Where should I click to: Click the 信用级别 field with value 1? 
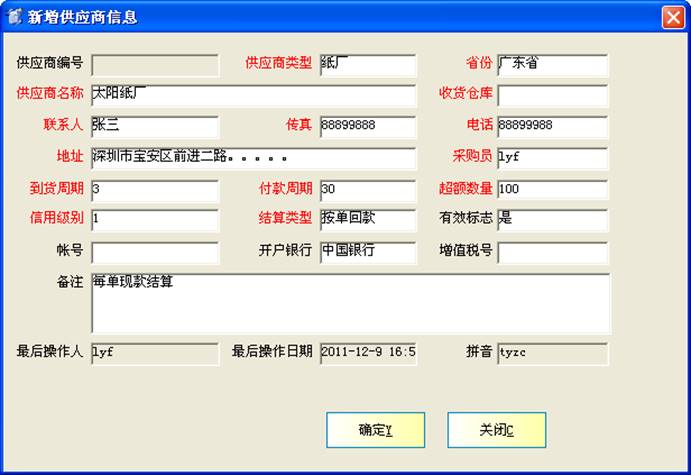click(155, 220)
